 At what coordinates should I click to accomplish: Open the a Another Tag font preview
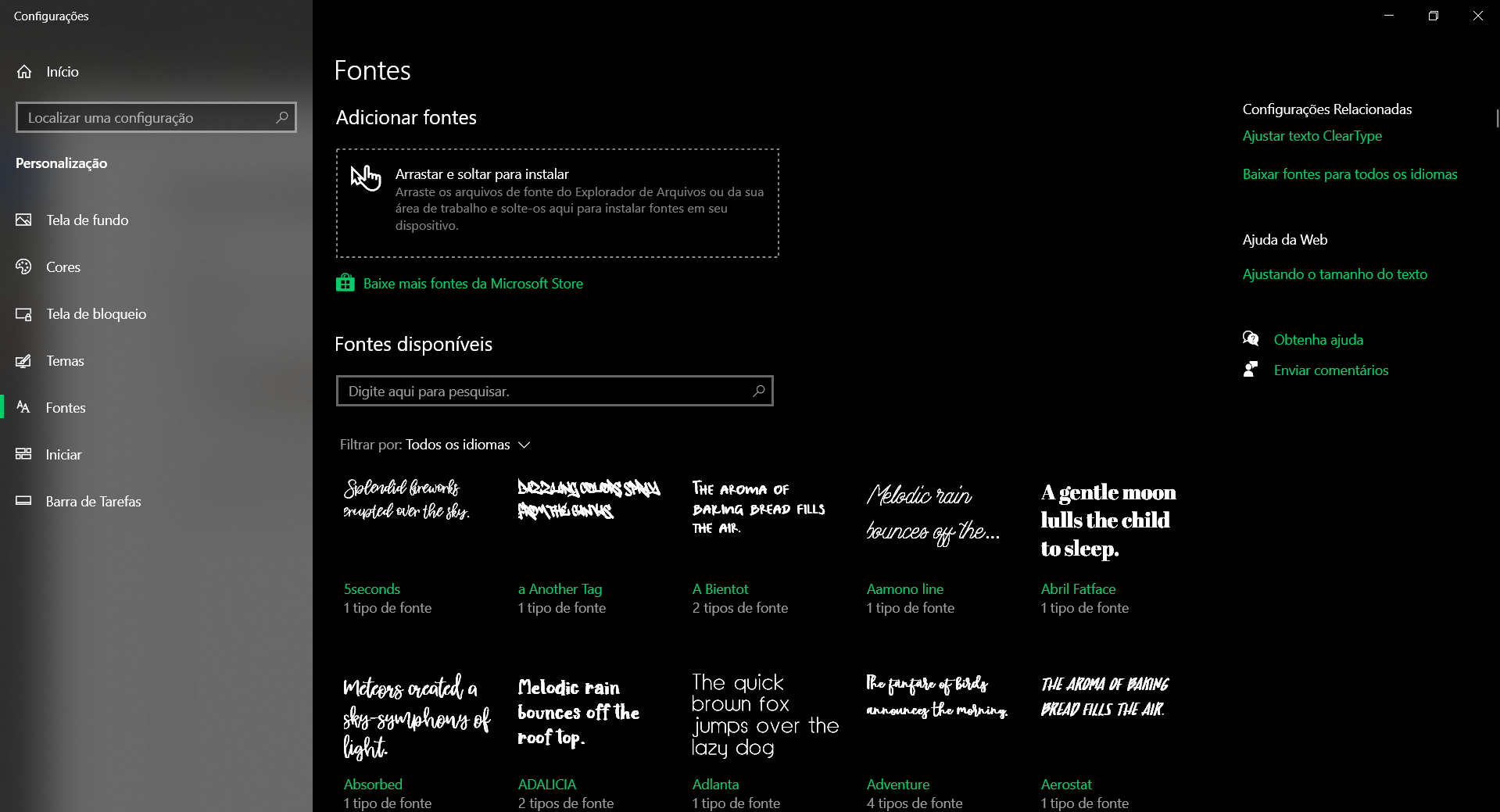coord(589,499)
